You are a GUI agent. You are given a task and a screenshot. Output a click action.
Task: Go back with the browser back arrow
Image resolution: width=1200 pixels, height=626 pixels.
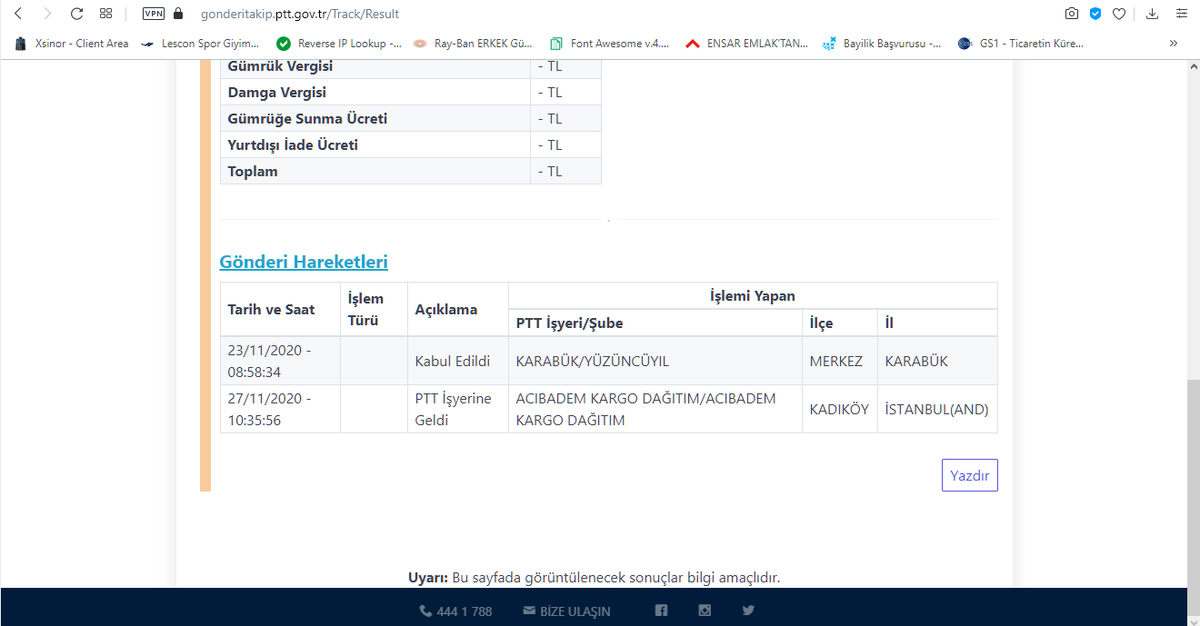pyautogui.click(x=17, y=14)
